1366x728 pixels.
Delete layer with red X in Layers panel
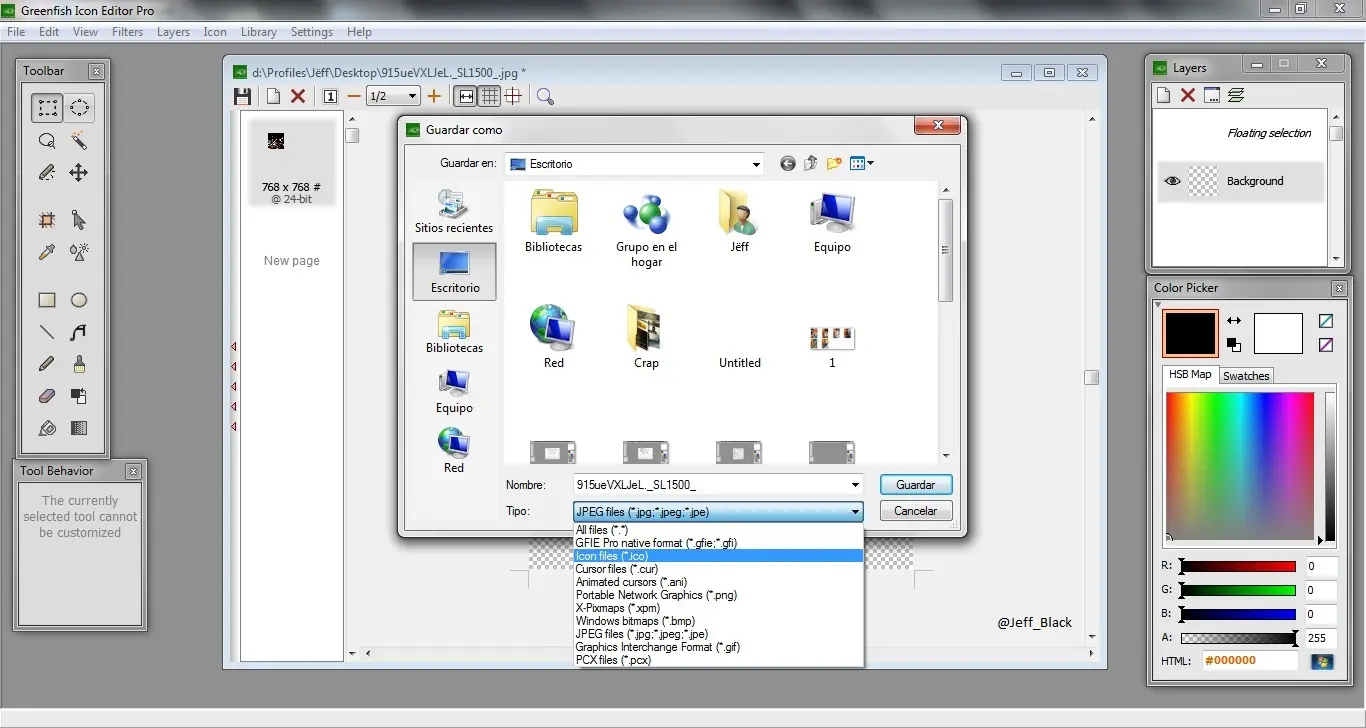[x=1188, y=95]
